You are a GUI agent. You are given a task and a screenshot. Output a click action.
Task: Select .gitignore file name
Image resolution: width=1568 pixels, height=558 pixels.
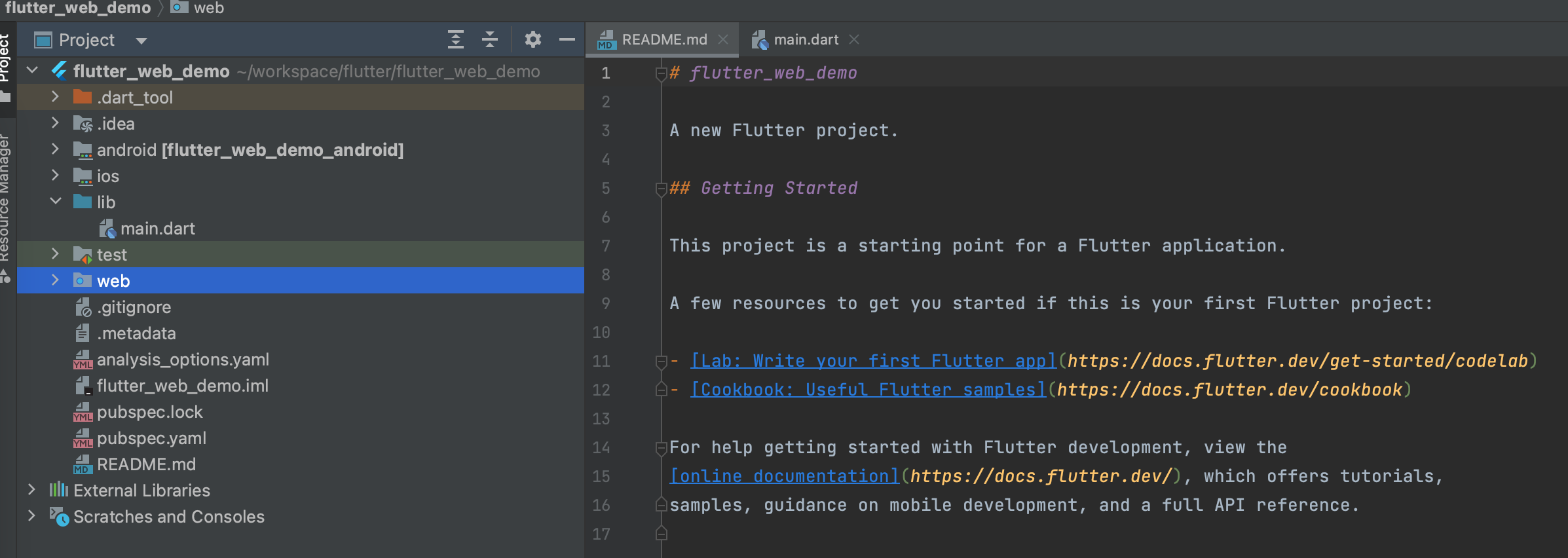(x=134, y=307)
